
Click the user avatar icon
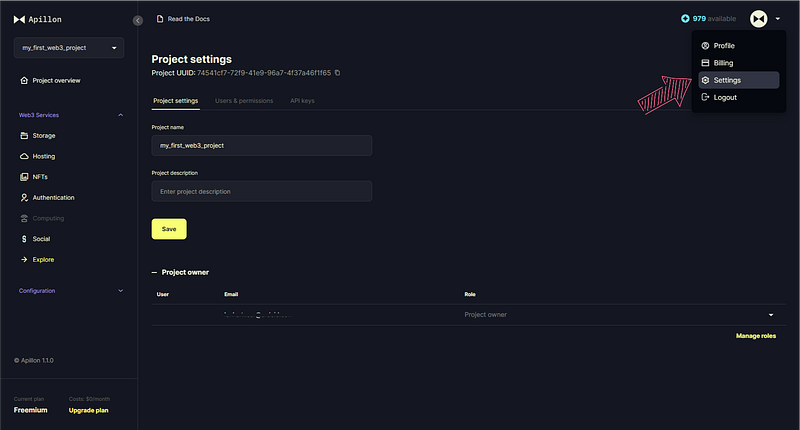tap(759, 19)
